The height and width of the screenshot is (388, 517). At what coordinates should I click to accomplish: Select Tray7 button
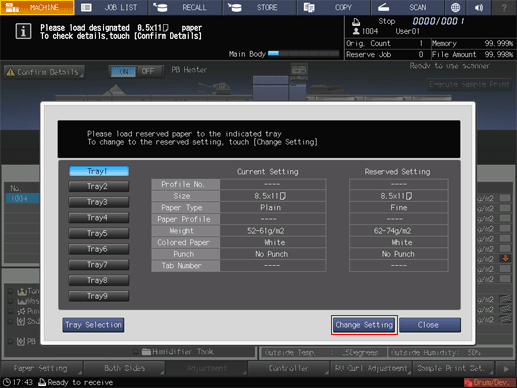99,265
